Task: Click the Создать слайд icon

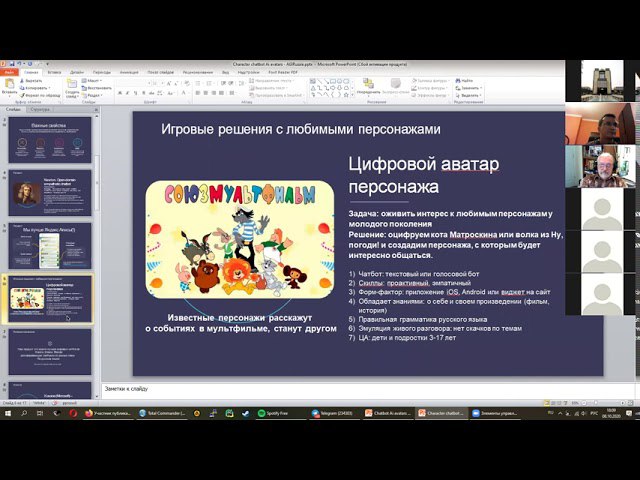Action: (x=72, y=84)
